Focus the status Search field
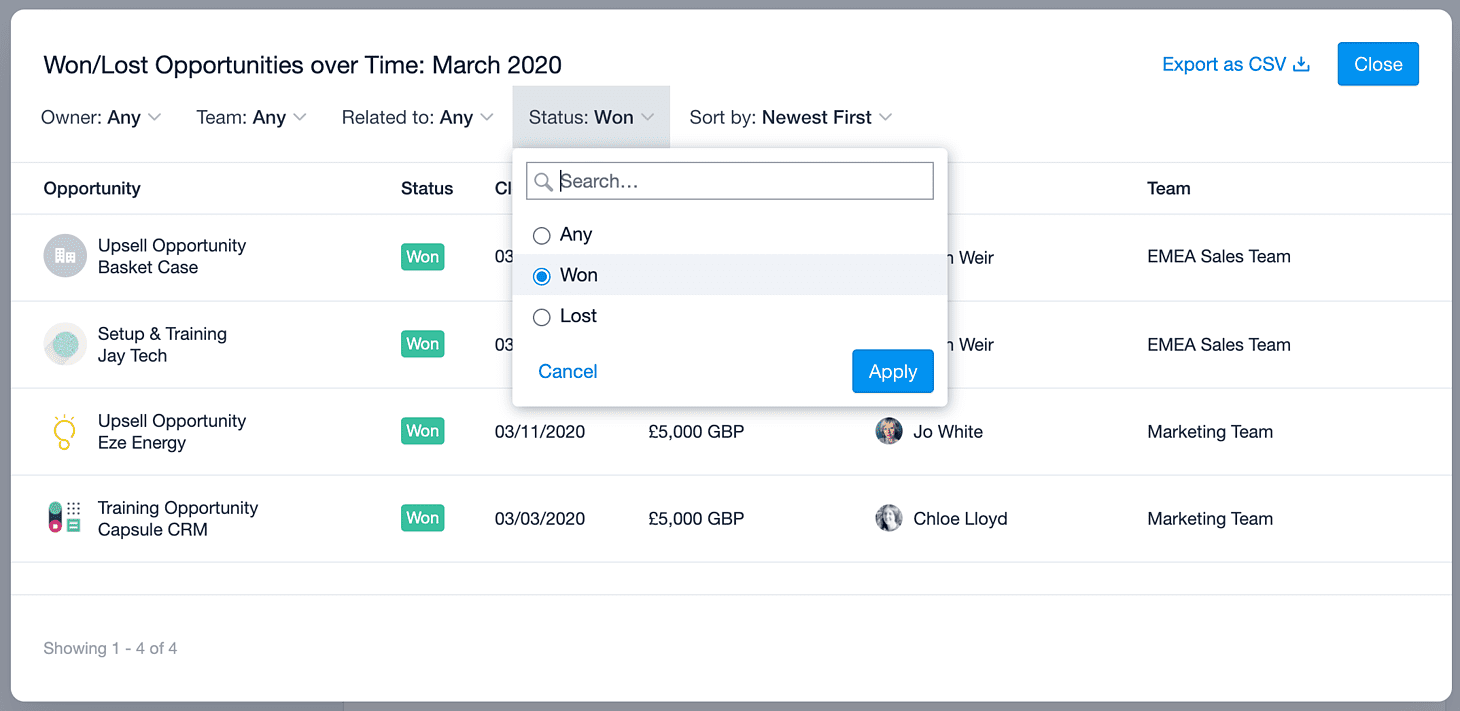 pyautogui.click(x=730, y=181)
